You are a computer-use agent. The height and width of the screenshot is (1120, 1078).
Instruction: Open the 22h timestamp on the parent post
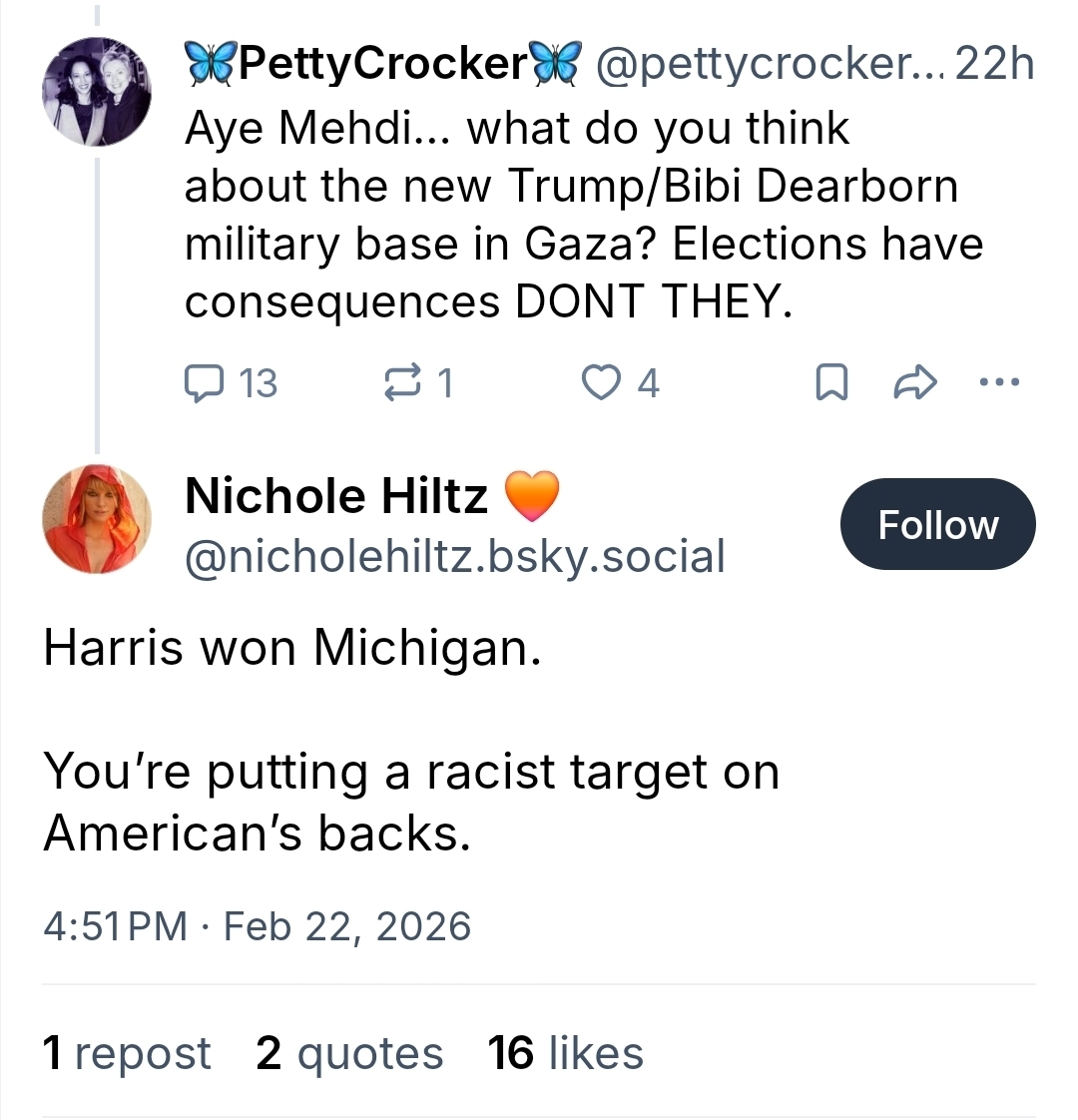tap(994, 65)
